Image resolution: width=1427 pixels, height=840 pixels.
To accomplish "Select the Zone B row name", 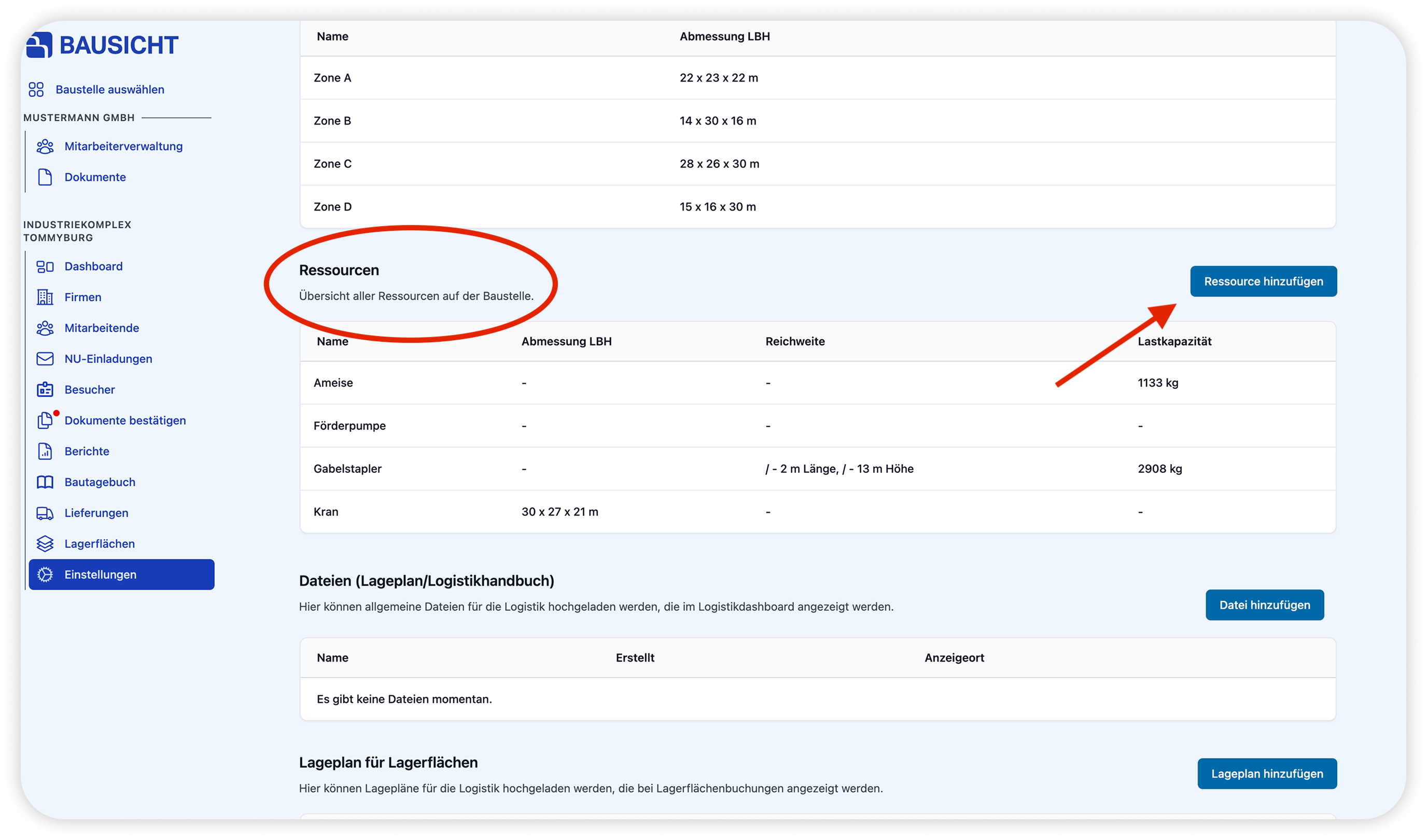I will click(x=332, y=121).
